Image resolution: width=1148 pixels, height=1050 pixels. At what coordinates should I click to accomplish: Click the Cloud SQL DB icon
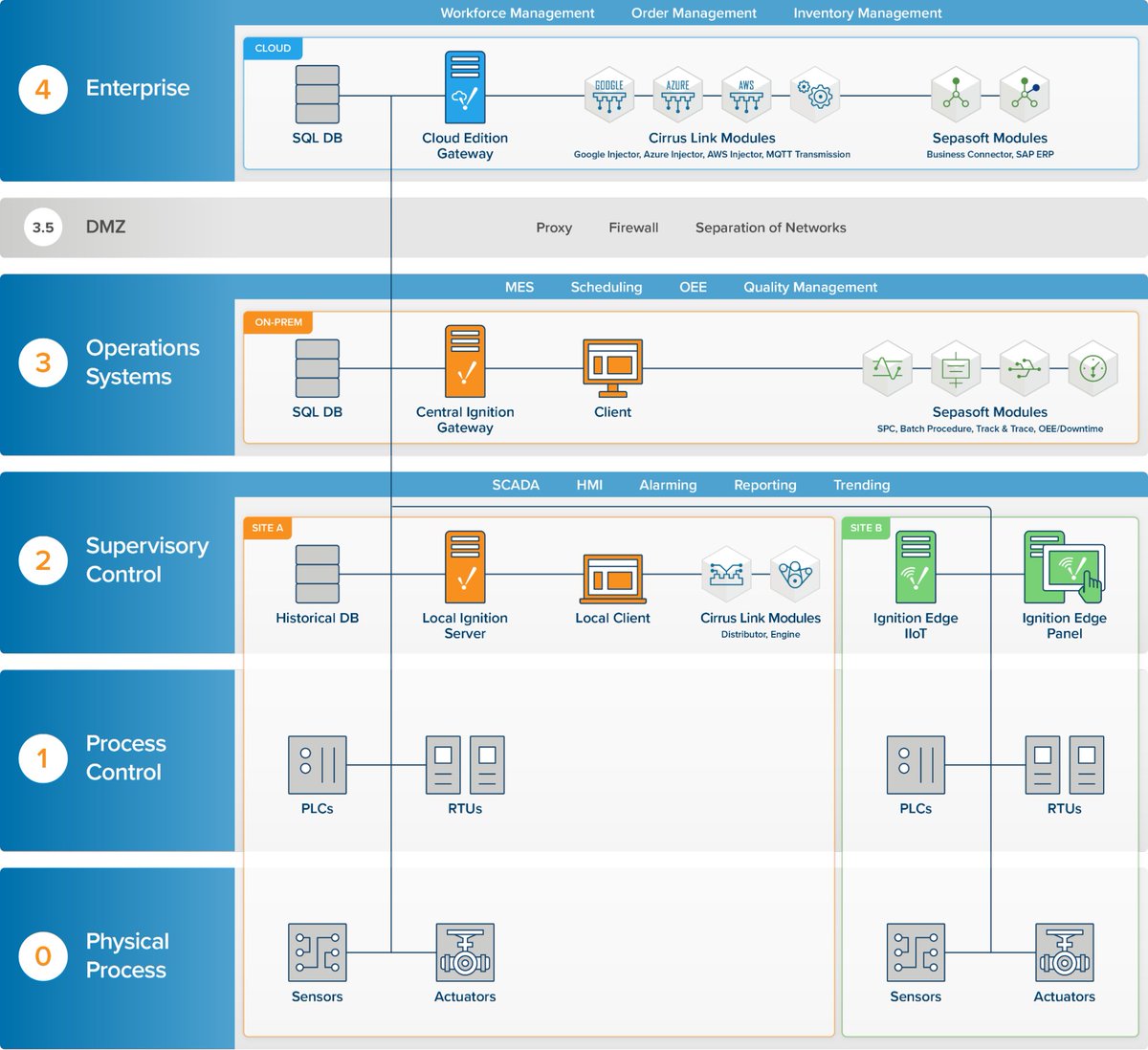click(x=318, y=94)
